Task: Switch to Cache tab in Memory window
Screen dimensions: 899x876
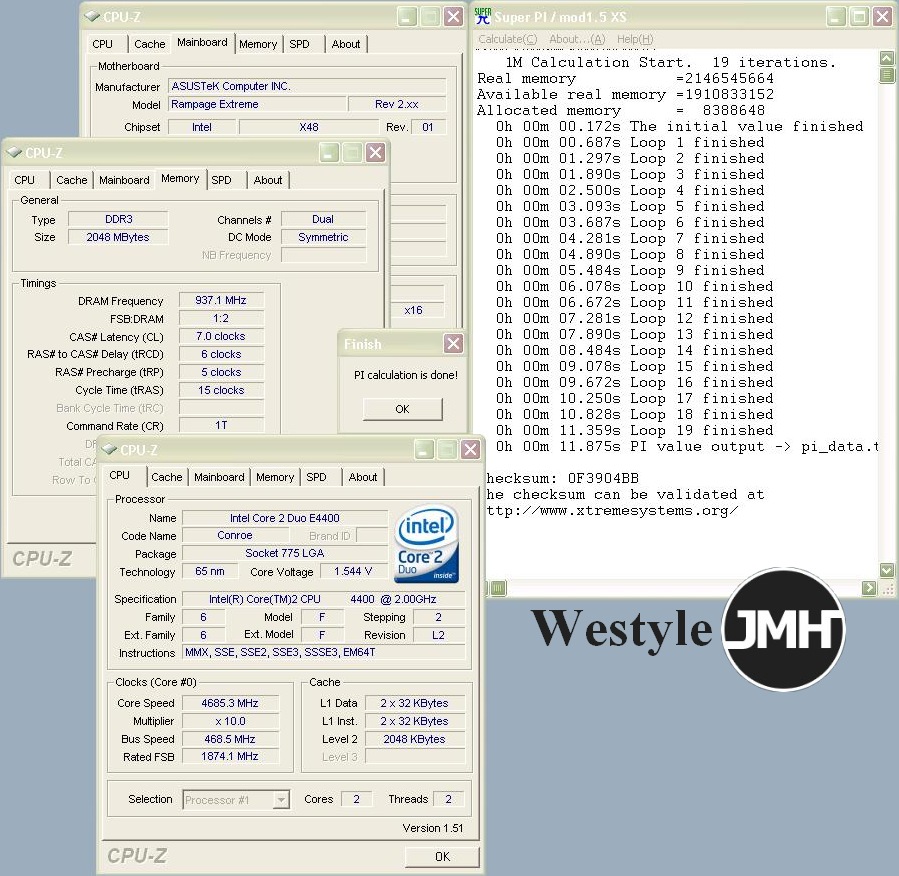Action: tap(72, 180)
